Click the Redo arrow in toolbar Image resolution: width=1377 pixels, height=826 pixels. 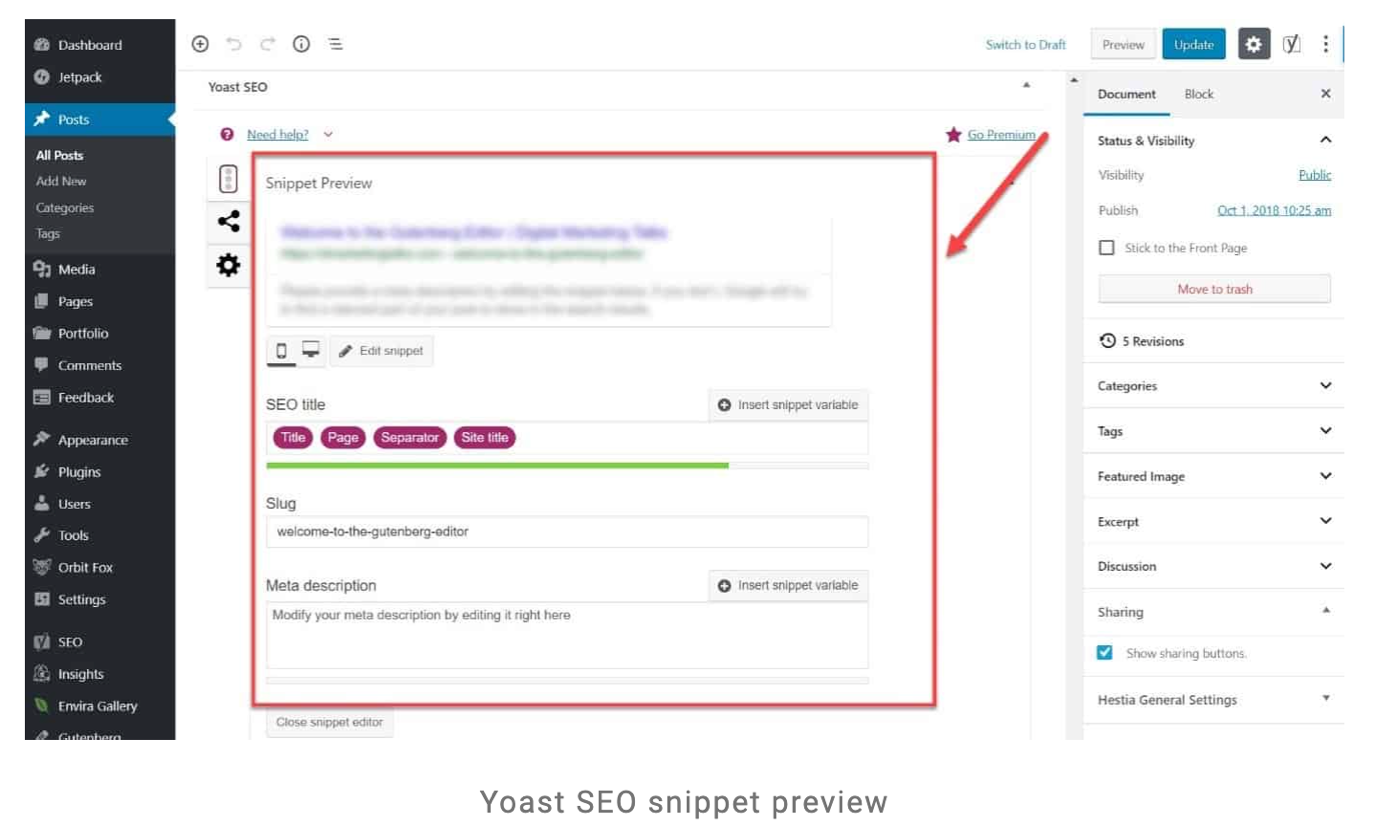[267, 44]
